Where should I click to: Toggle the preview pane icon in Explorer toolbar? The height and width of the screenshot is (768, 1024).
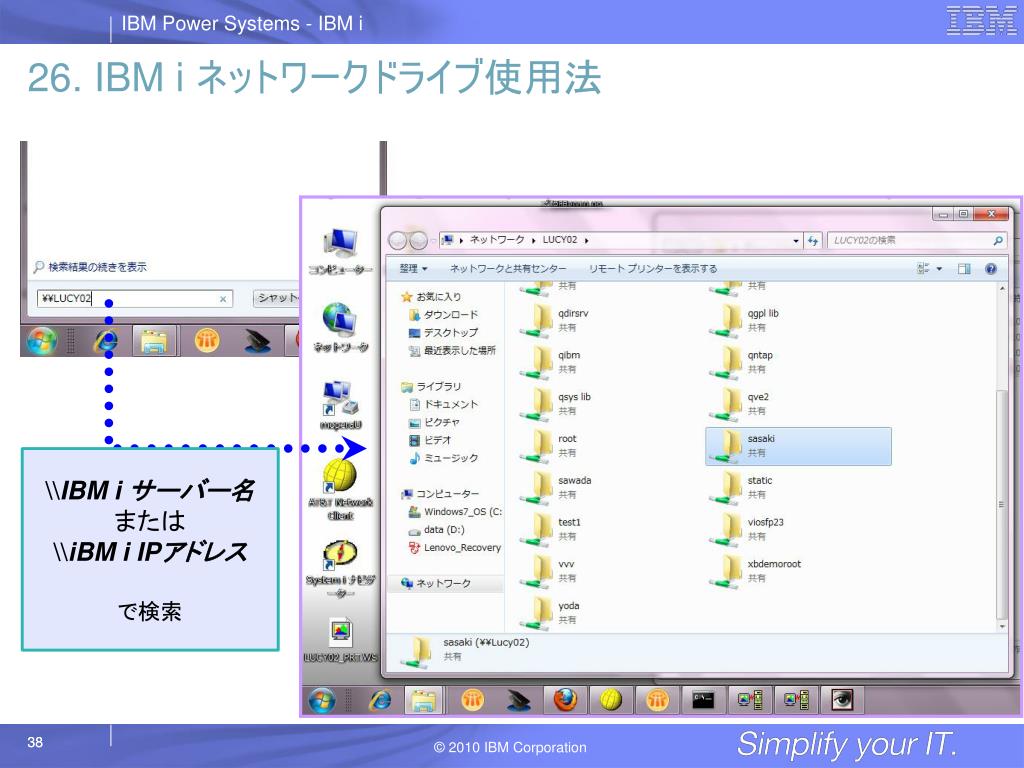point(964,268)
